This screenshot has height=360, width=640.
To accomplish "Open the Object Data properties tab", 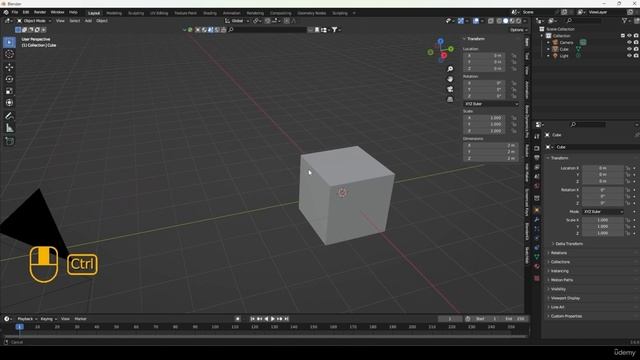I will 537,257.
